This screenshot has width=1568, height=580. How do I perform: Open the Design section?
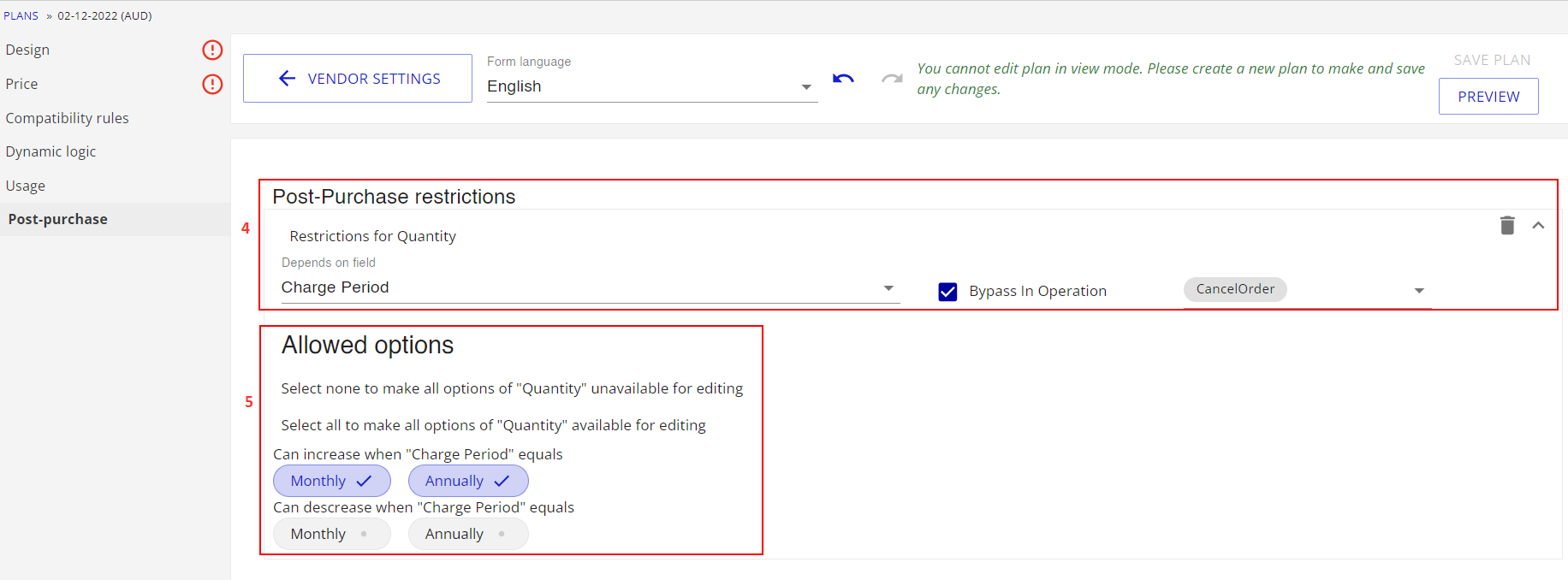[27, 50]
